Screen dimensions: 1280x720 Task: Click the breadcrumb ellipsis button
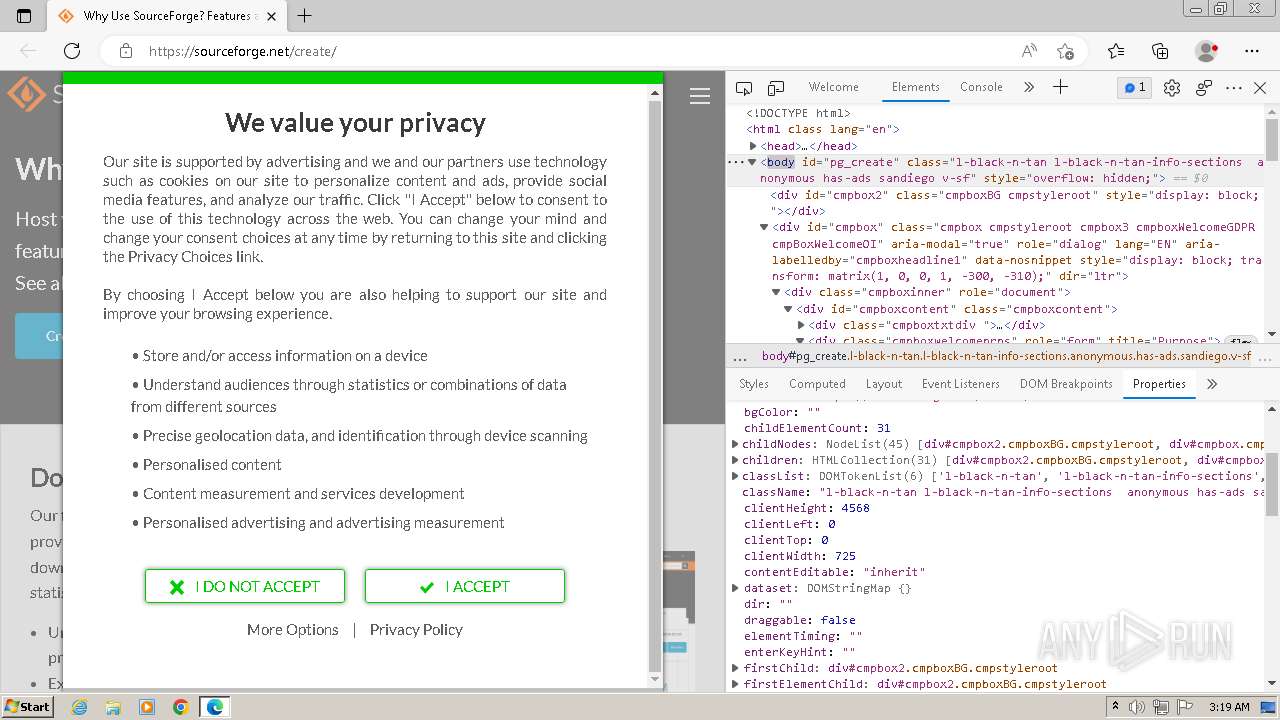(740, 357)
